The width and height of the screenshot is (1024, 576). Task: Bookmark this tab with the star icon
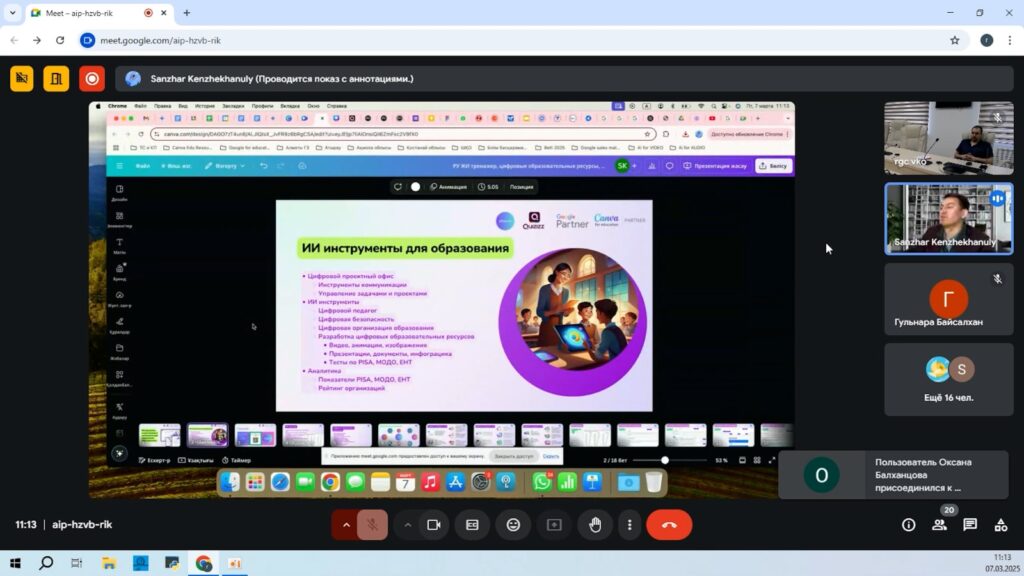tap(955, 40)
